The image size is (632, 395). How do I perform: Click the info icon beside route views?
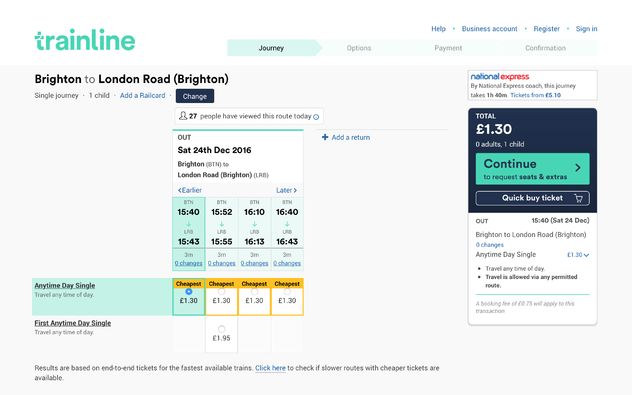point(316,117)
